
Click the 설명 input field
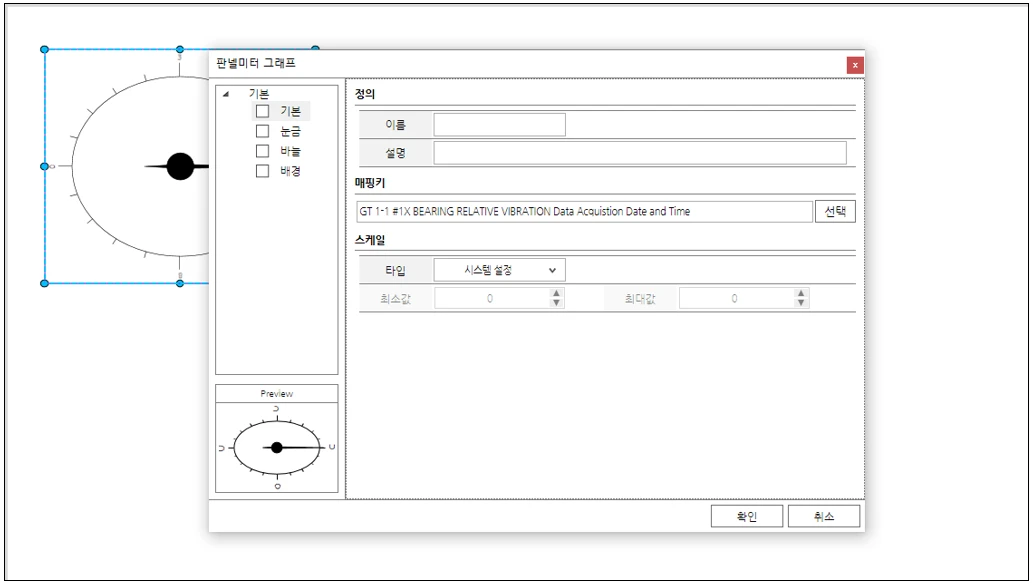[640, 153]
